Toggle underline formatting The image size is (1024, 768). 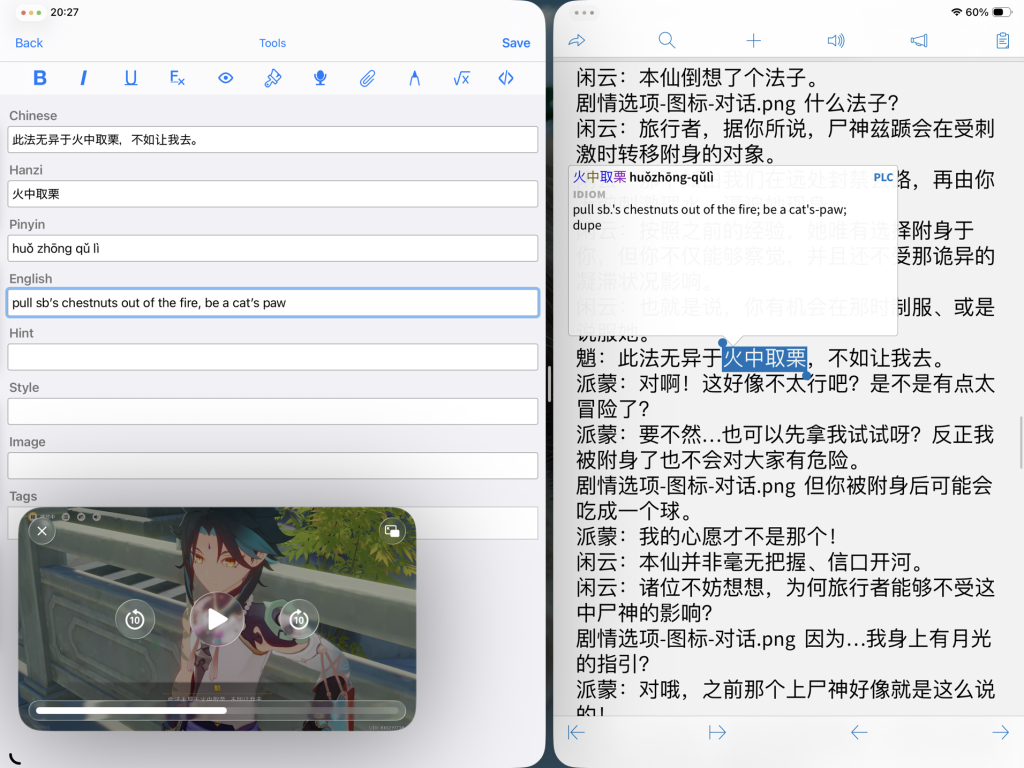click(131, 78)
